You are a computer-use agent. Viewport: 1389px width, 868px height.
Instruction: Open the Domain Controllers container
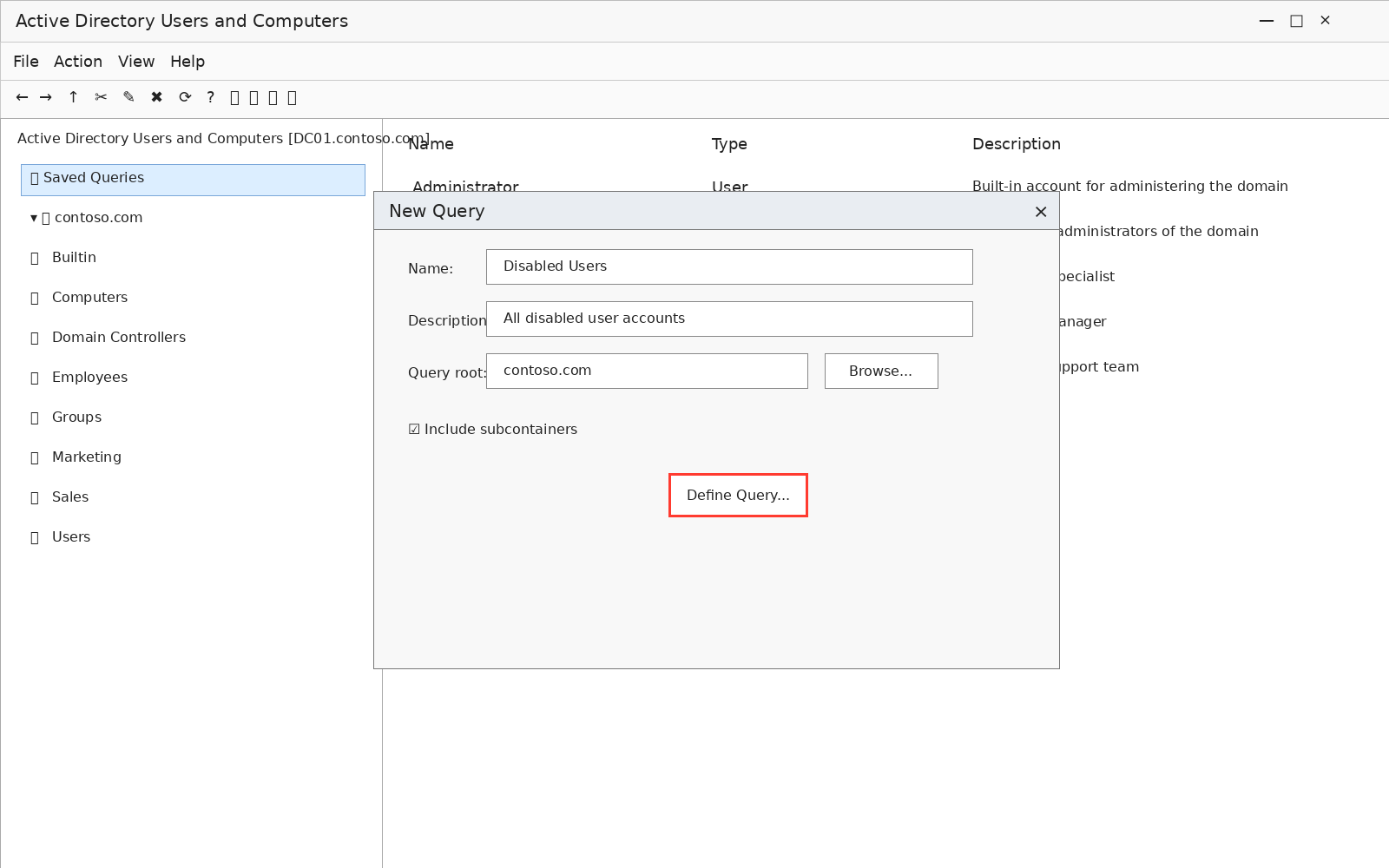(119, 338)
